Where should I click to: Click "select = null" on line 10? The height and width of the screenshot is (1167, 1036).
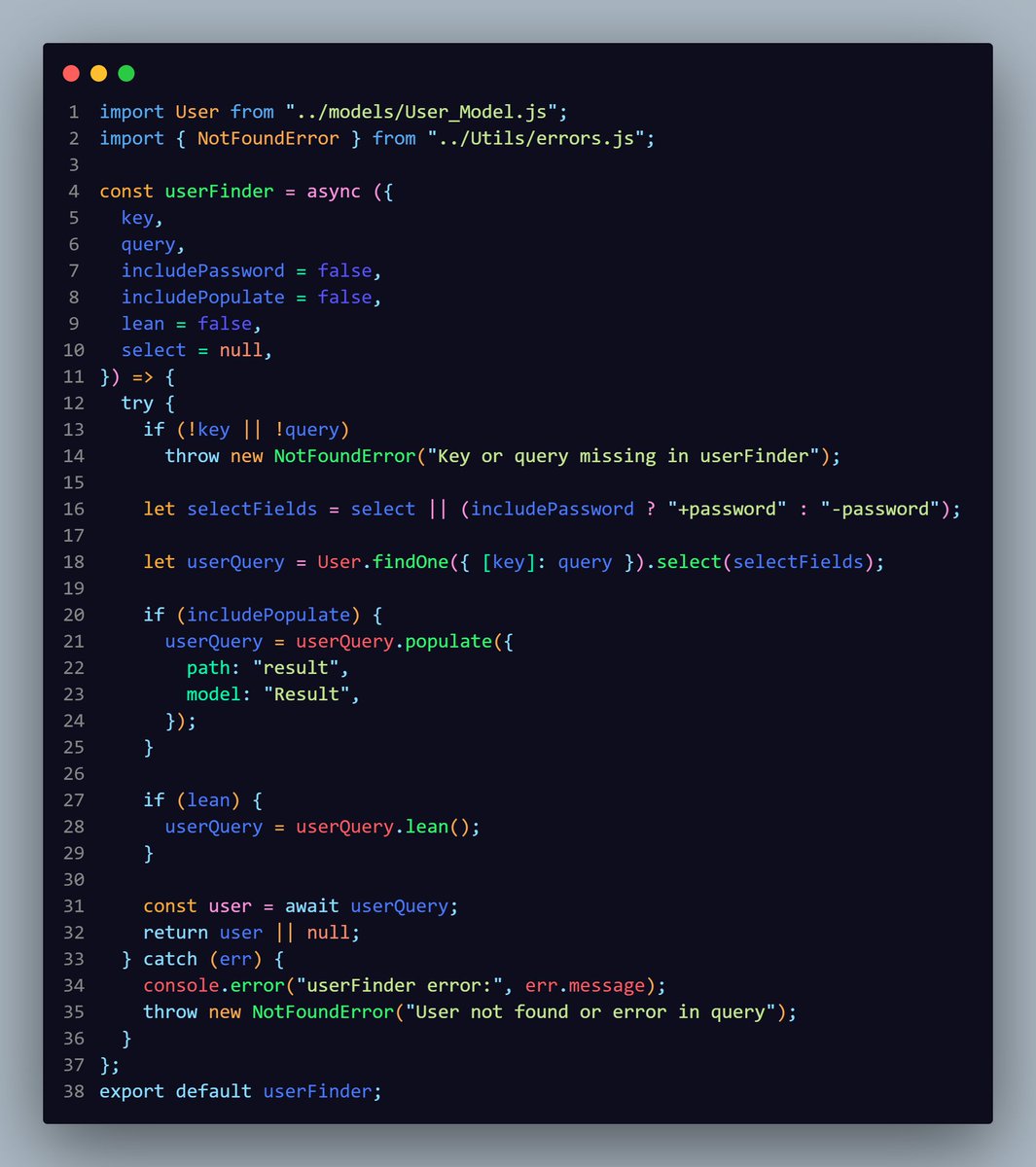click(x=193, y=350)
